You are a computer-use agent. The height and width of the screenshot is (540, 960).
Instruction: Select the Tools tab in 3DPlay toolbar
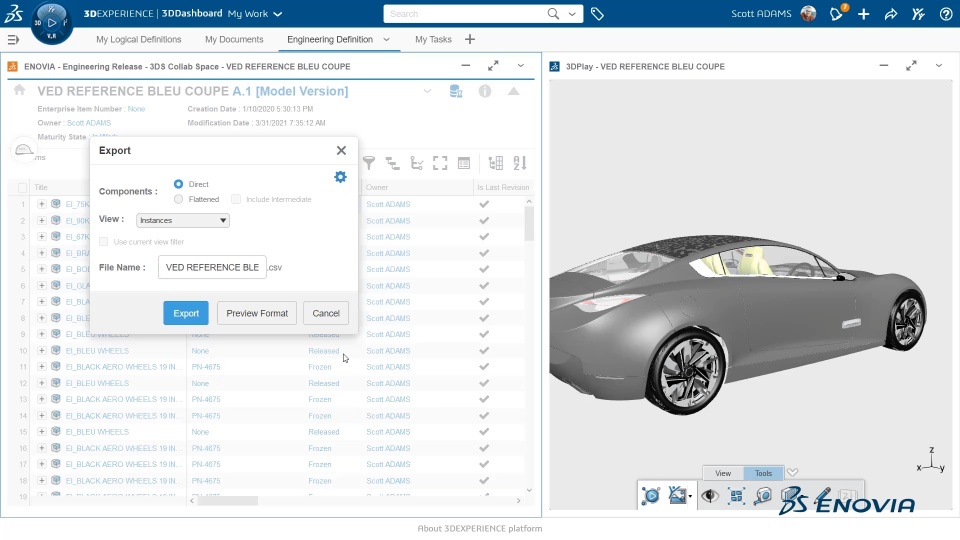(x=763, y=473)
